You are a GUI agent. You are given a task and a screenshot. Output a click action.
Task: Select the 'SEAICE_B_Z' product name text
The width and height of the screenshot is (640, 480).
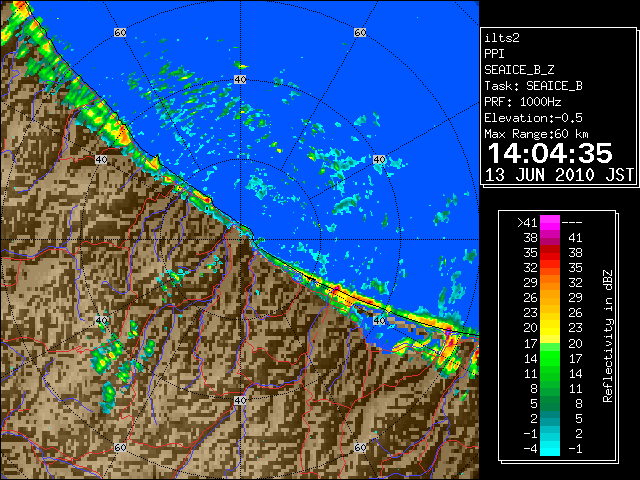pyautogui.click(x=519, y=70)
